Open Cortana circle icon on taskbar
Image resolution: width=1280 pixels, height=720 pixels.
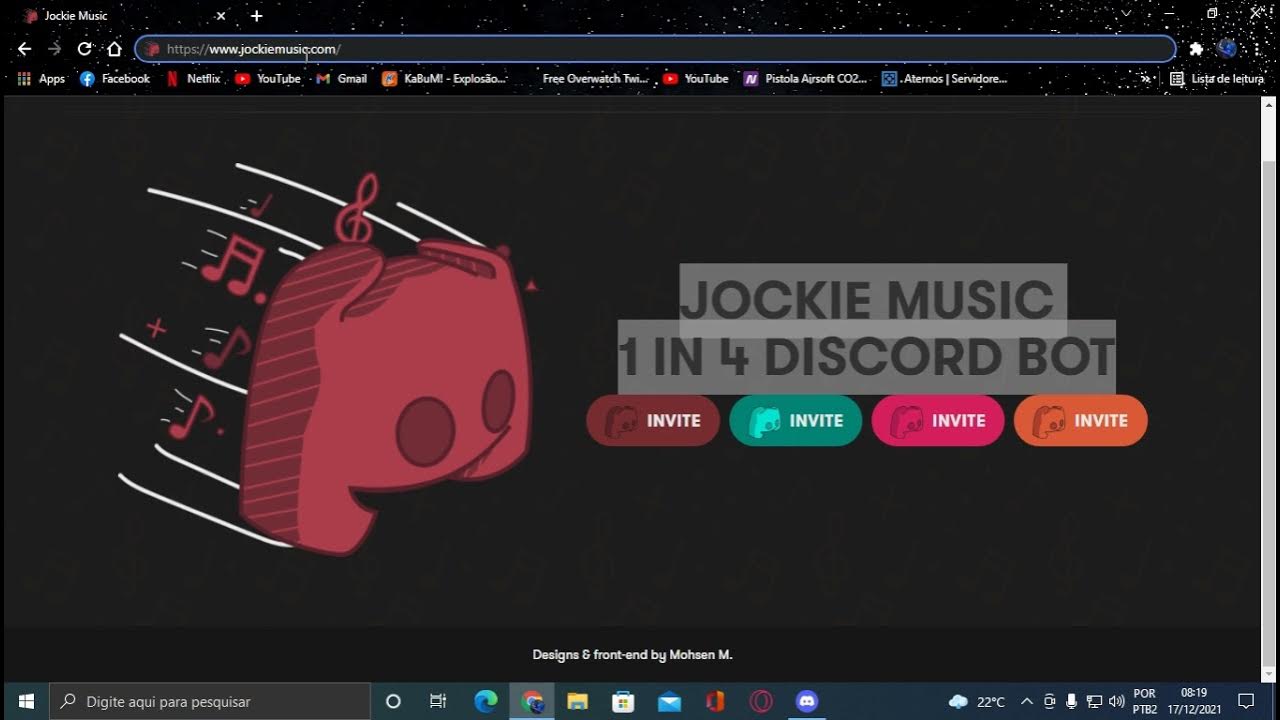coord(393,702)
